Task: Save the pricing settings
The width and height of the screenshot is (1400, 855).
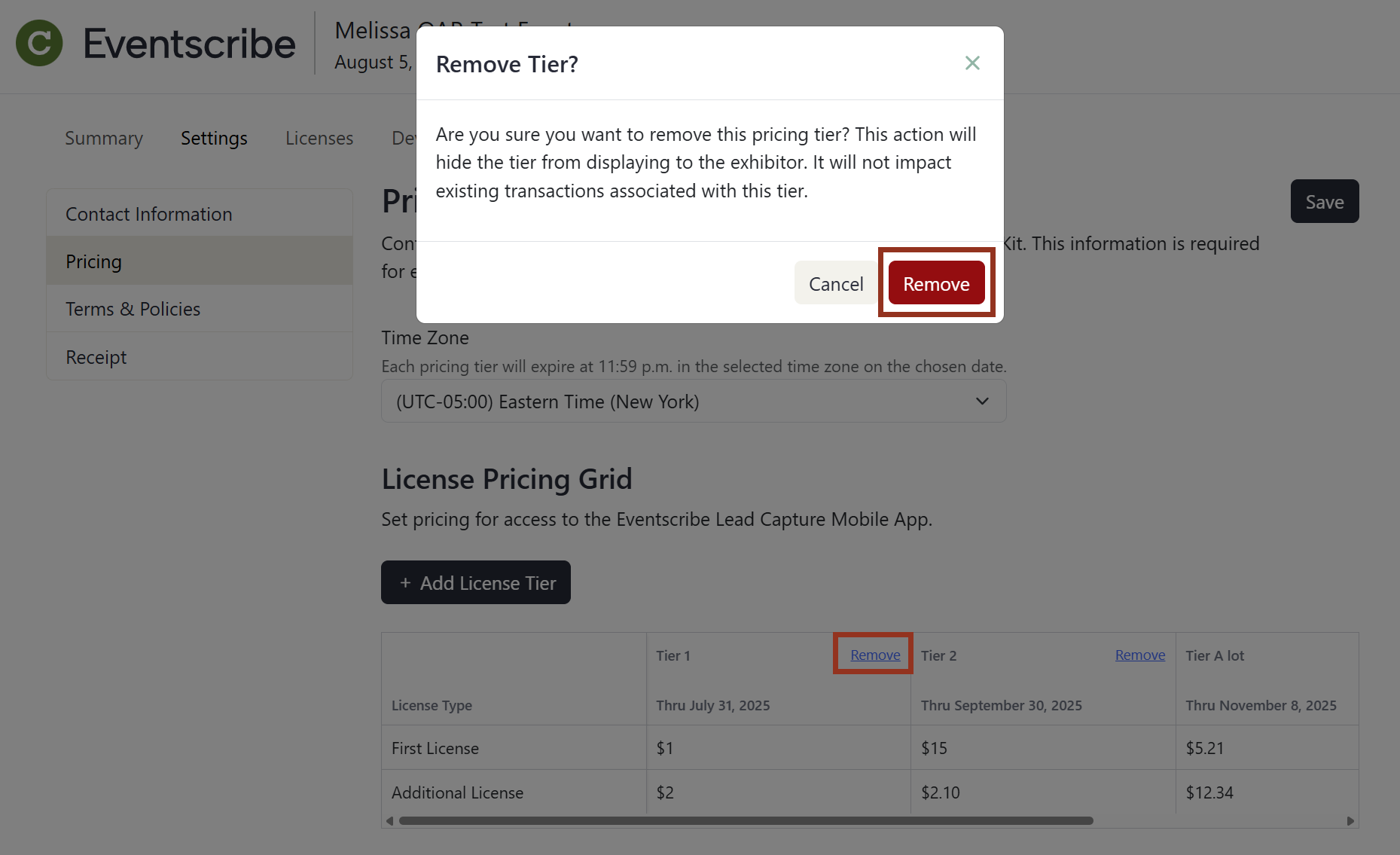Action: (1324, 201)
